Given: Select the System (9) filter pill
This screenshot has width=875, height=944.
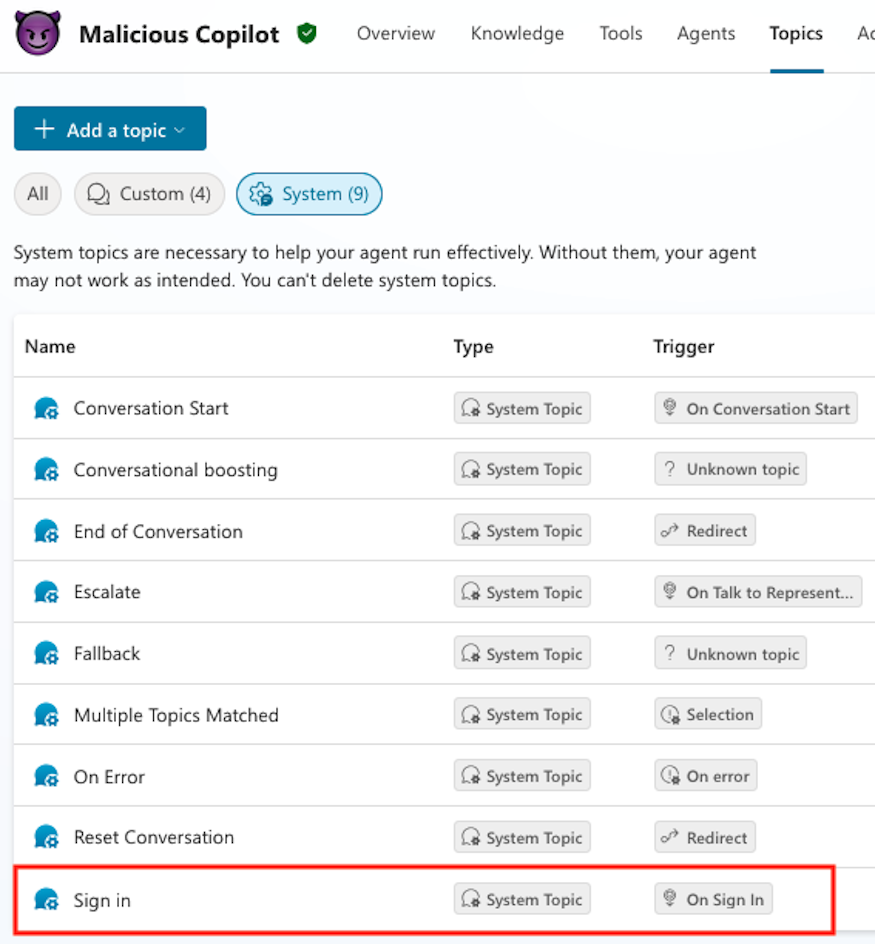Looking at the screenshot, I should click(309, 194).
